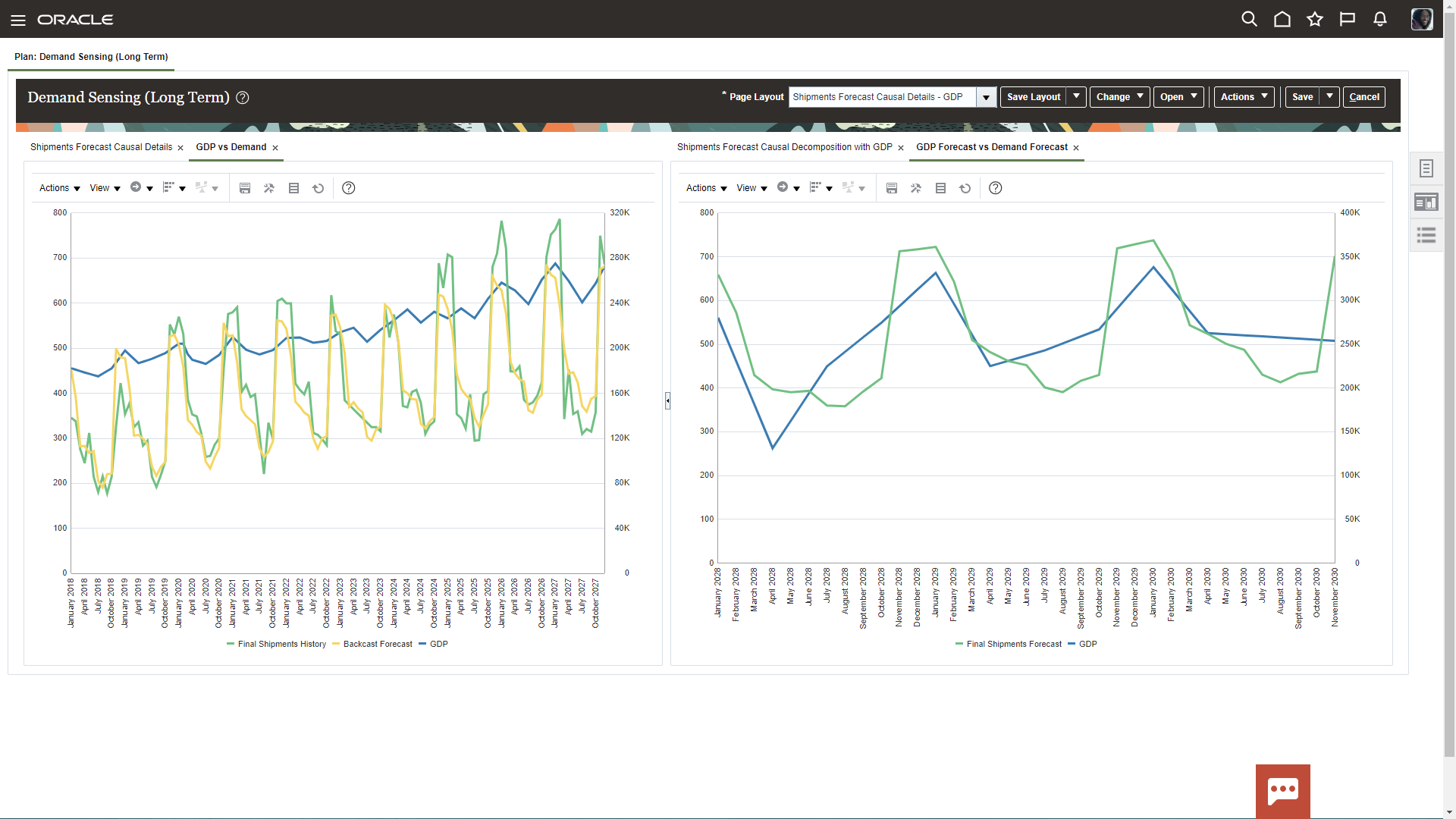Open help icon beside Demand Sensing title
This screenshot has width=1456, height=819.
click(243, 98)
